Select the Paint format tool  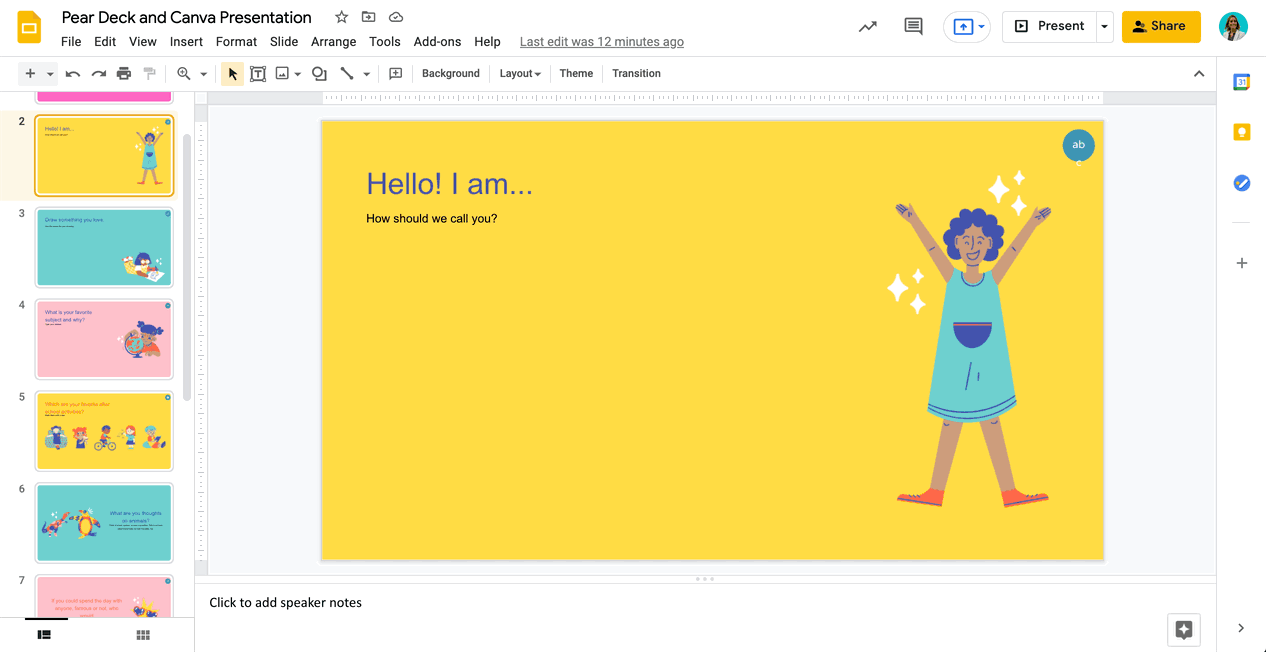click(150, 73)
